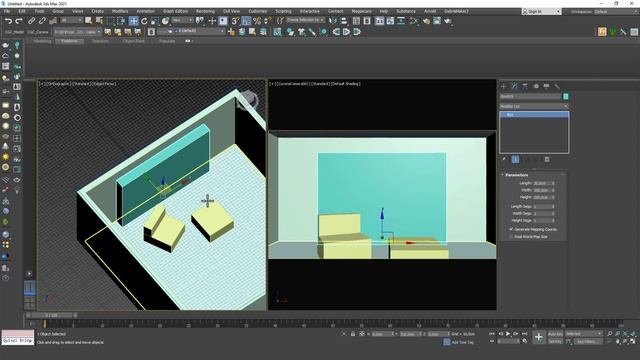This screenshot has height=360, width=640.
Task: Go to the start frame
Action: [x=492, y=334]
